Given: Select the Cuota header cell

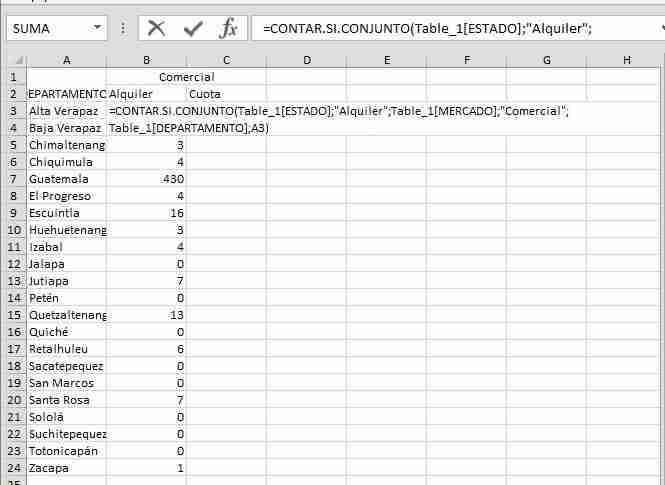Looking at the screenshot, I should coord(226,94).
